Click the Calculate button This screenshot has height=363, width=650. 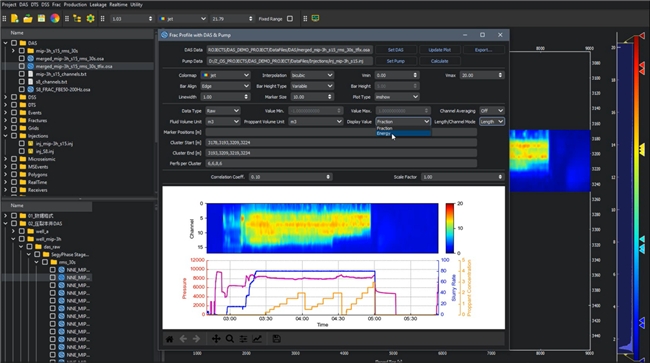pyautogui.click(x=439, y=61)
